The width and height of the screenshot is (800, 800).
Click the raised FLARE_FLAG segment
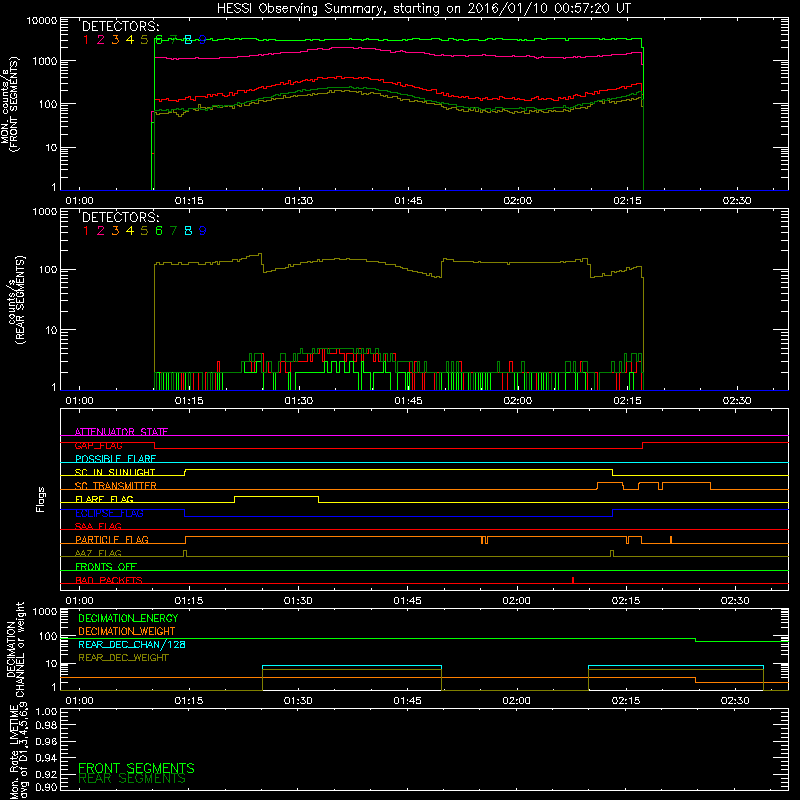276,496
